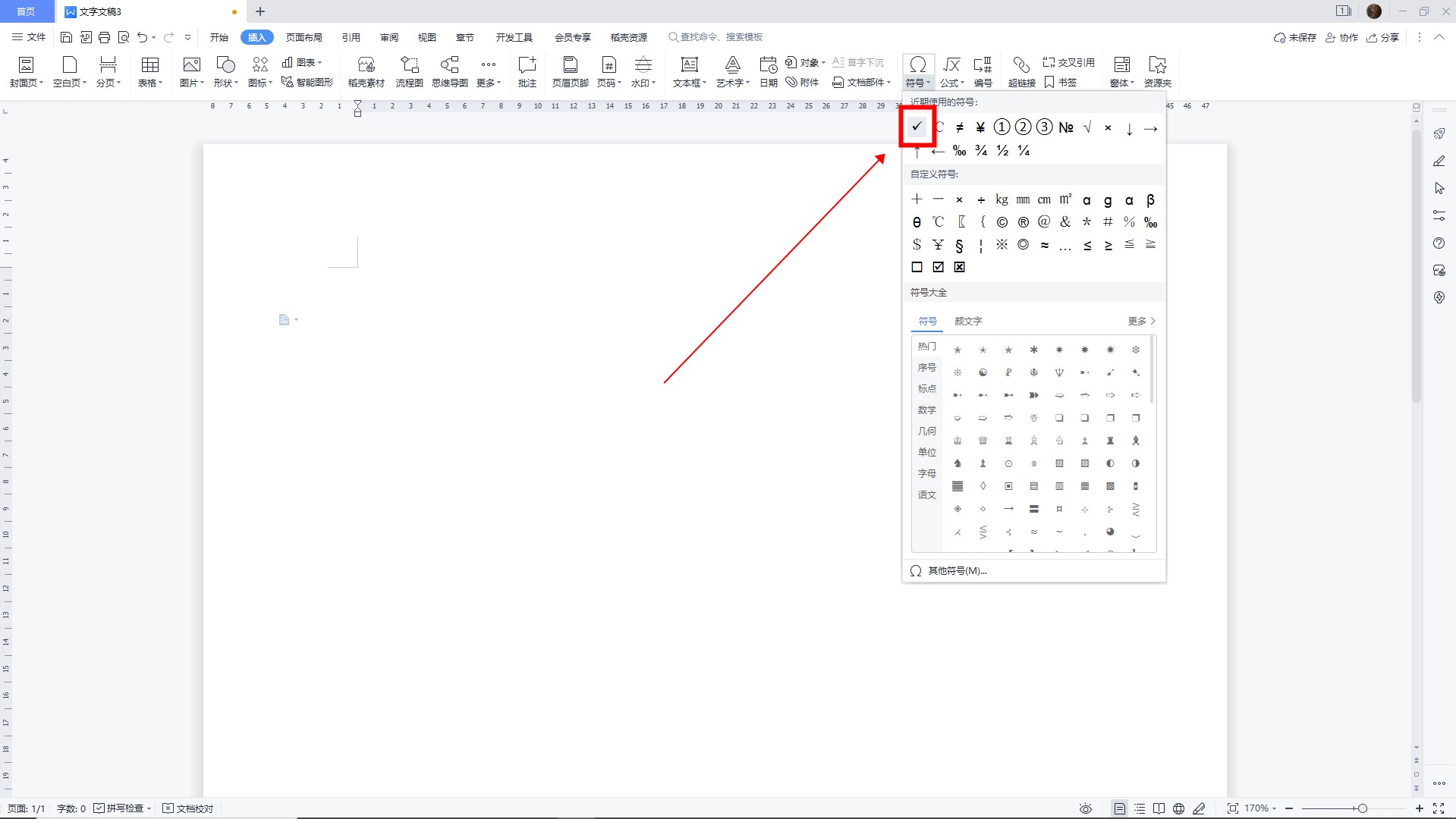
Task: Open the mind map (思维导图) tool
Action: [449, 71]
